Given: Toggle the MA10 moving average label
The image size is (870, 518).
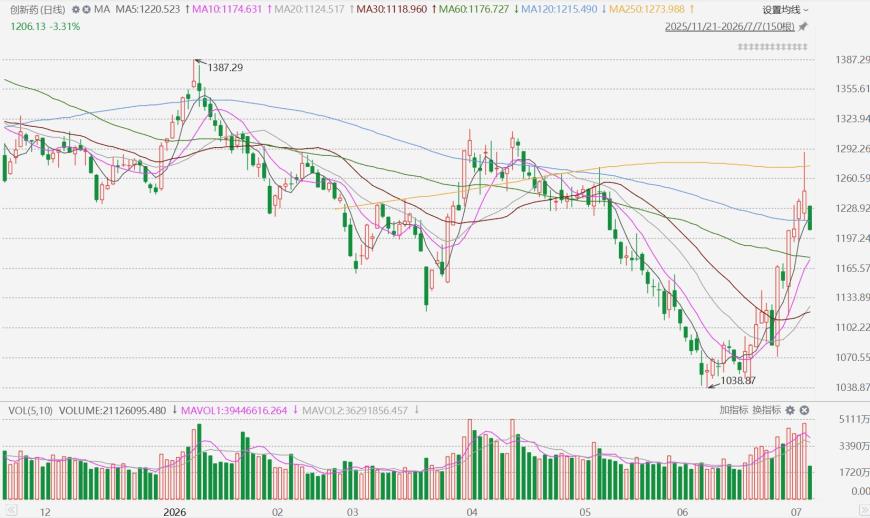Looking at the screenshot, I should tap(227, 9).
